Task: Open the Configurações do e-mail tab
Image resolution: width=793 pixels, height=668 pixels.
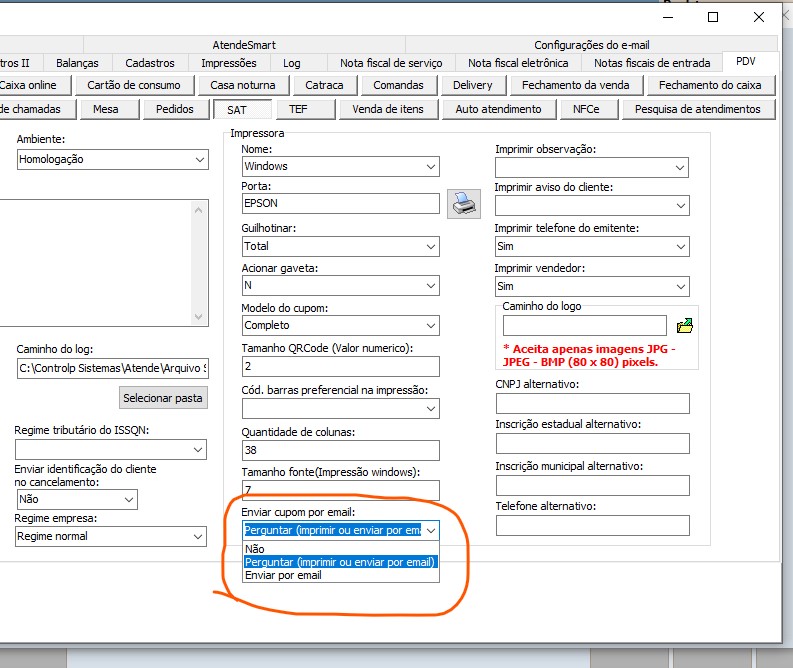Action: coord(592,45)
